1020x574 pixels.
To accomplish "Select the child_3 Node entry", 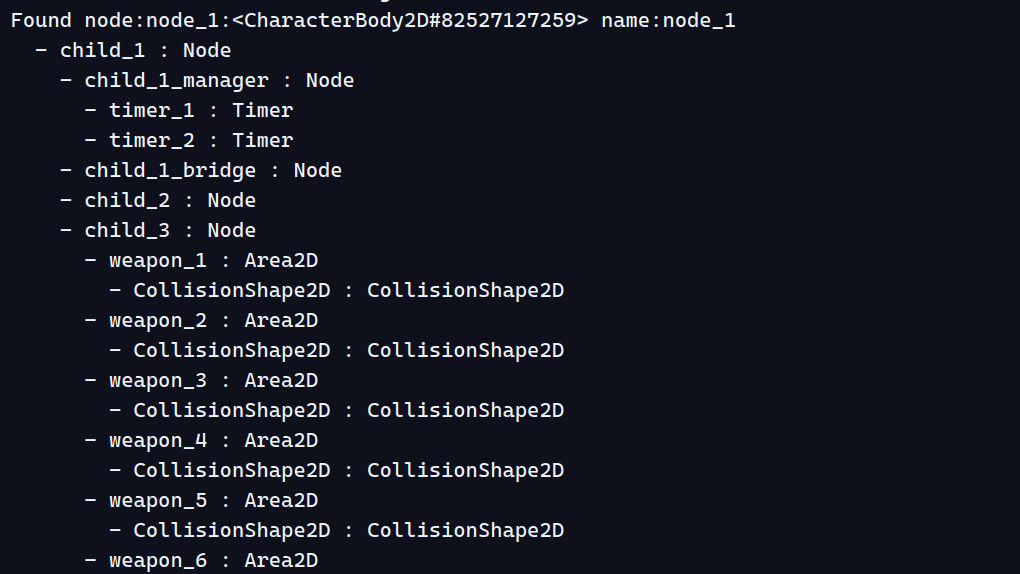I will coord(157,230).
